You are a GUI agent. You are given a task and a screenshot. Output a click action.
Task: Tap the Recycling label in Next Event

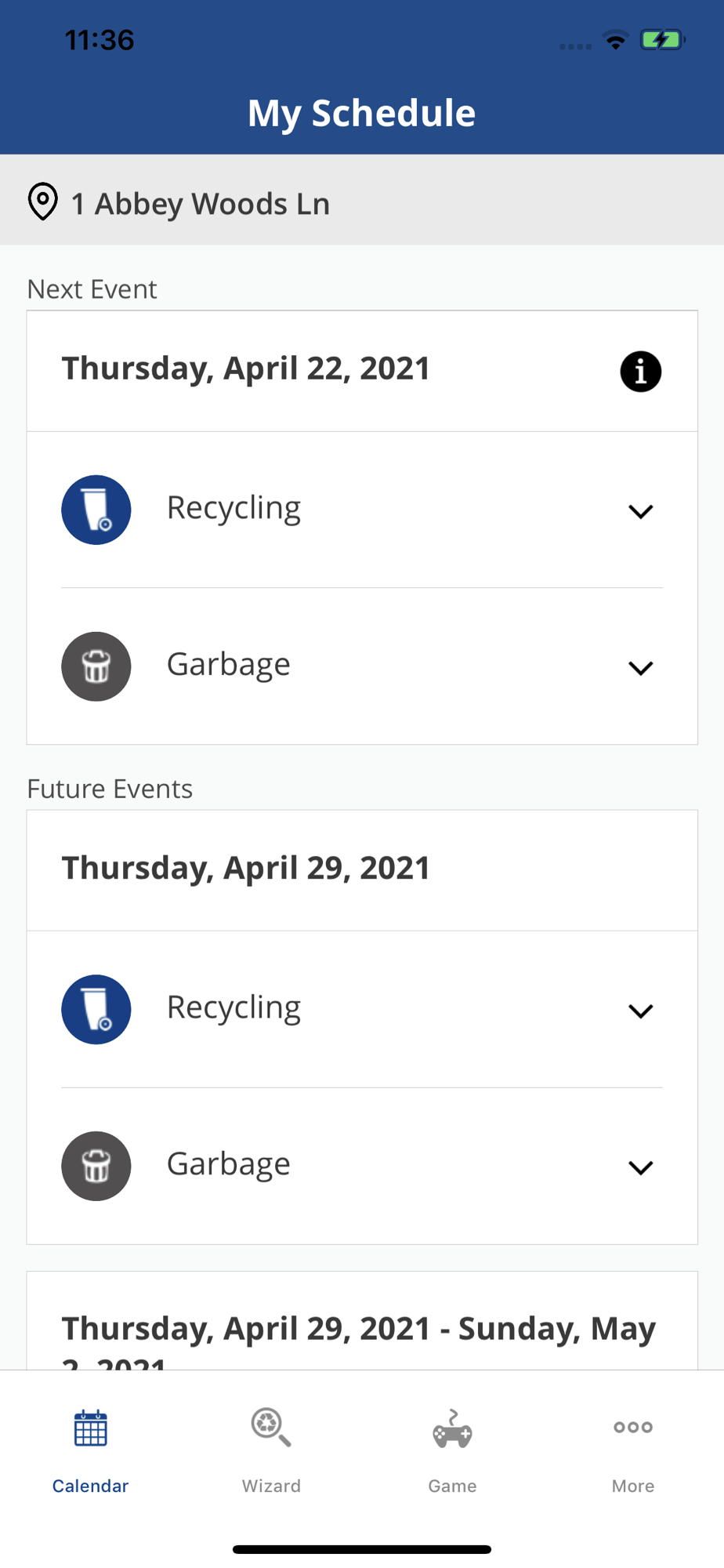tap(233, 508)
